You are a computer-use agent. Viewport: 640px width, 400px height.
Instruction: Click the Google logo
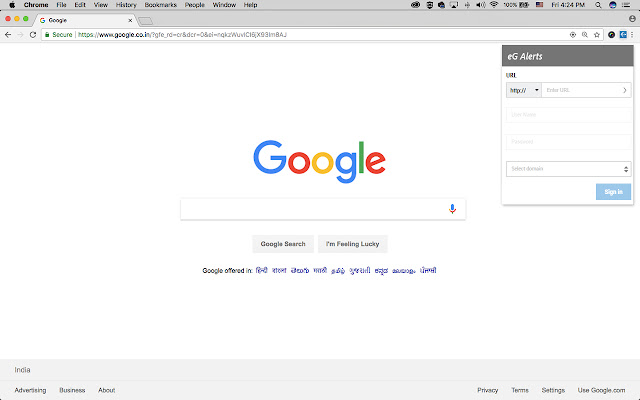pyautogui.click(x=319, y=162)
